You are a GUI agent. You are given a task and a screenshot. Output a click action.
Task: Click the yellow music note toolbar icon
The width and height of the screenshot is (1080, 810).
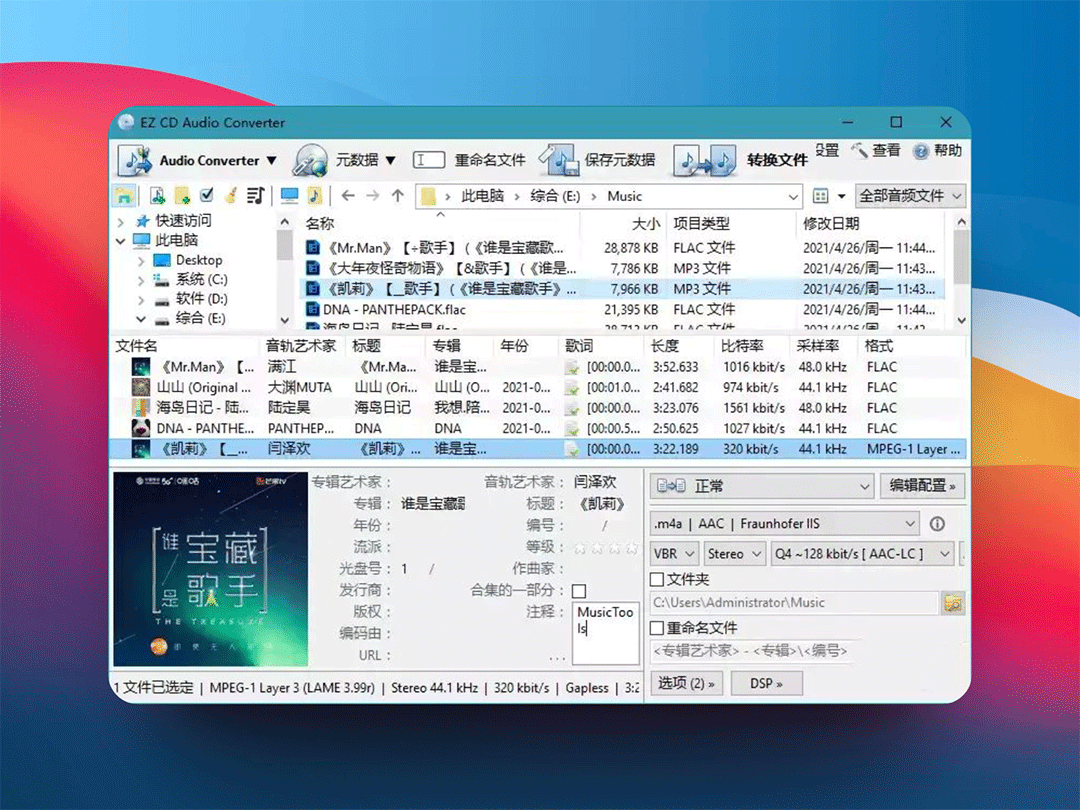coord(314,196)
